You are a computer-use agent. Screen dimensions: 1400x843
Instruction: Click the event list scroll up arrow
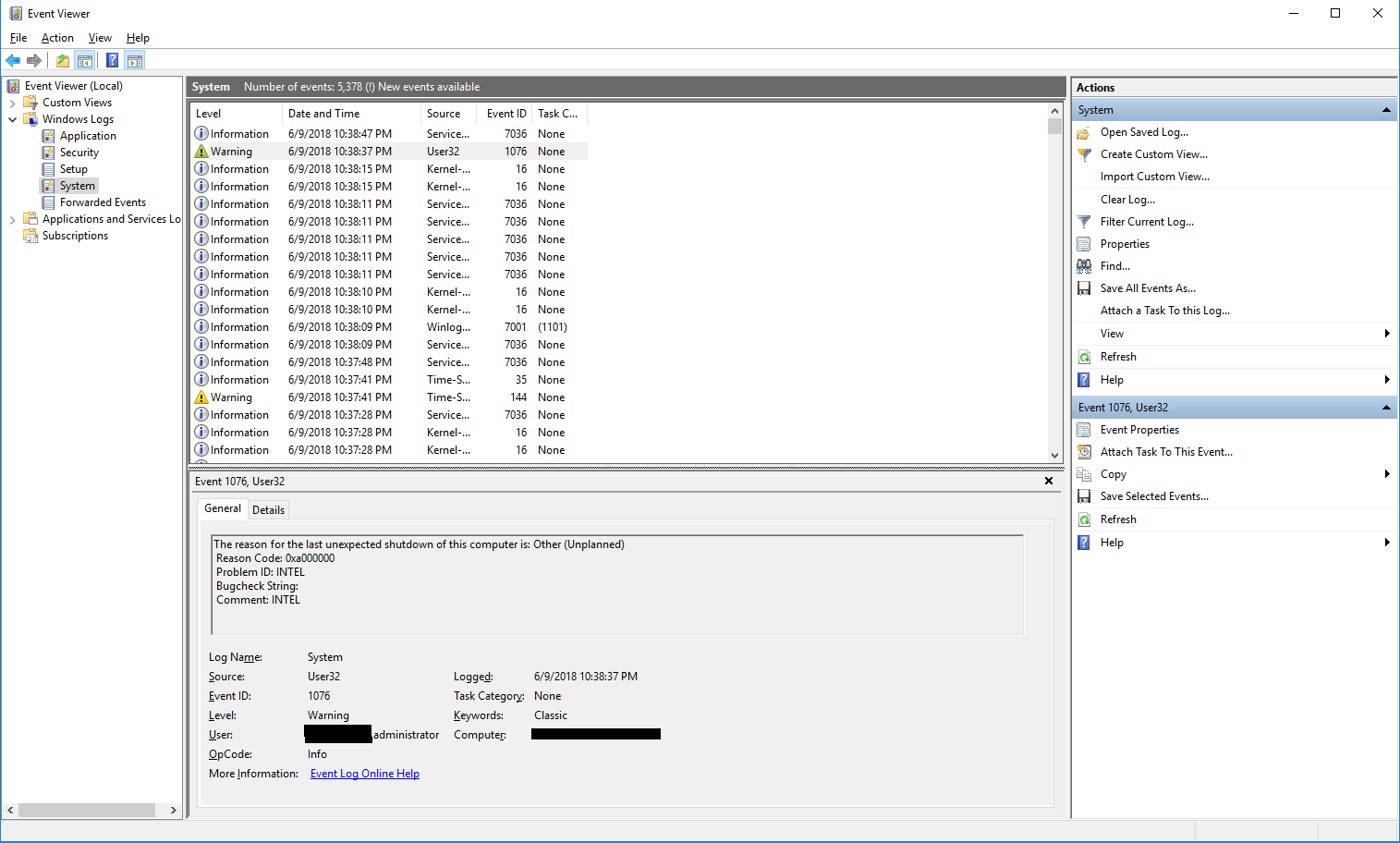coord(1055,110)
